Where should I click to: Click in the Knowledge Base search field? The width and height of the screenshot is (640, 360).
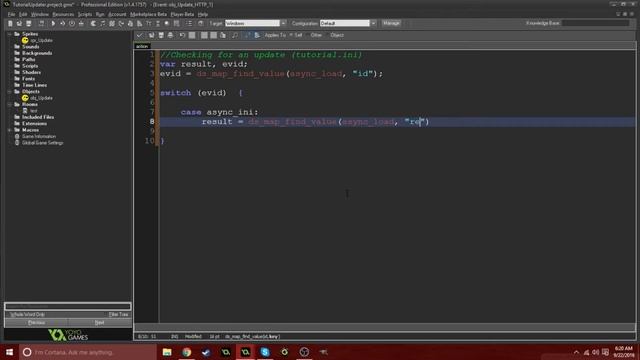point(596,23)
